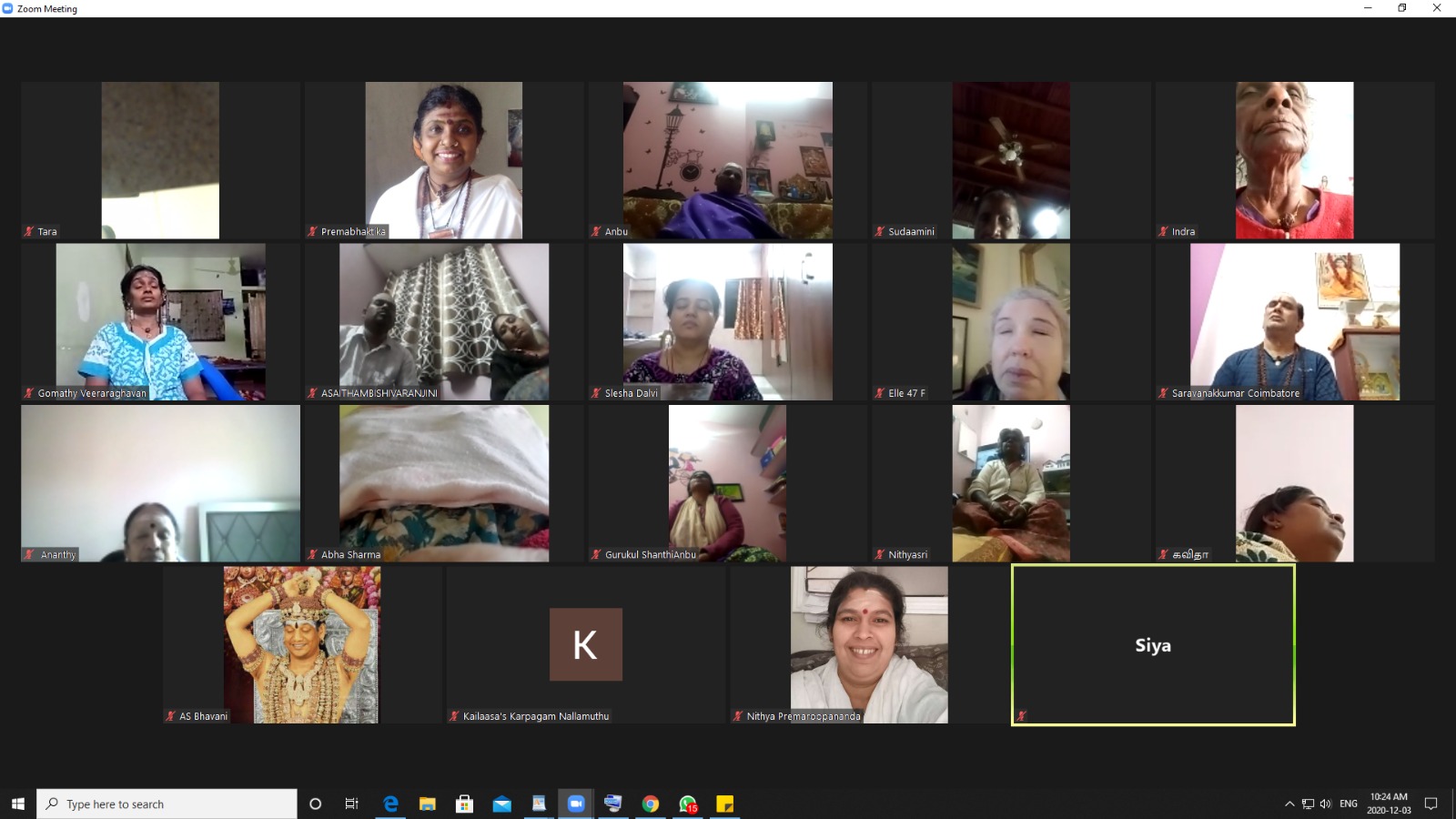Screen dimensions: 1456x819
Task: Click the network icon in the system tray
Action: point(1308,804)
